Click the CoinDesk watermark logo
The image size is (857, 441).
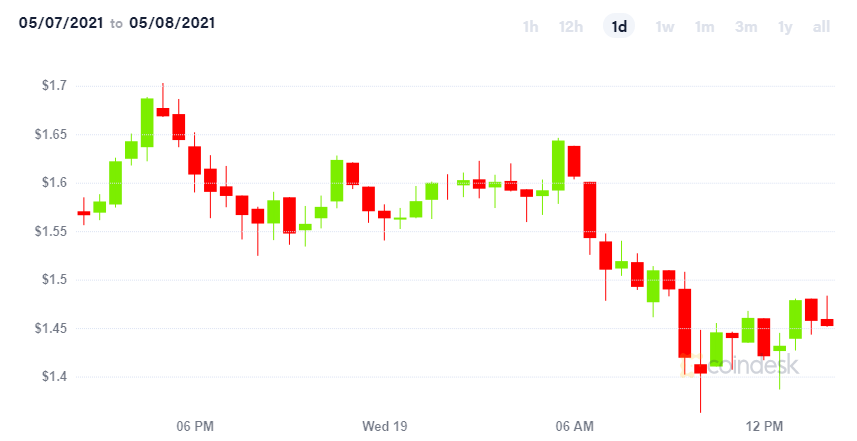coord(739,365)
